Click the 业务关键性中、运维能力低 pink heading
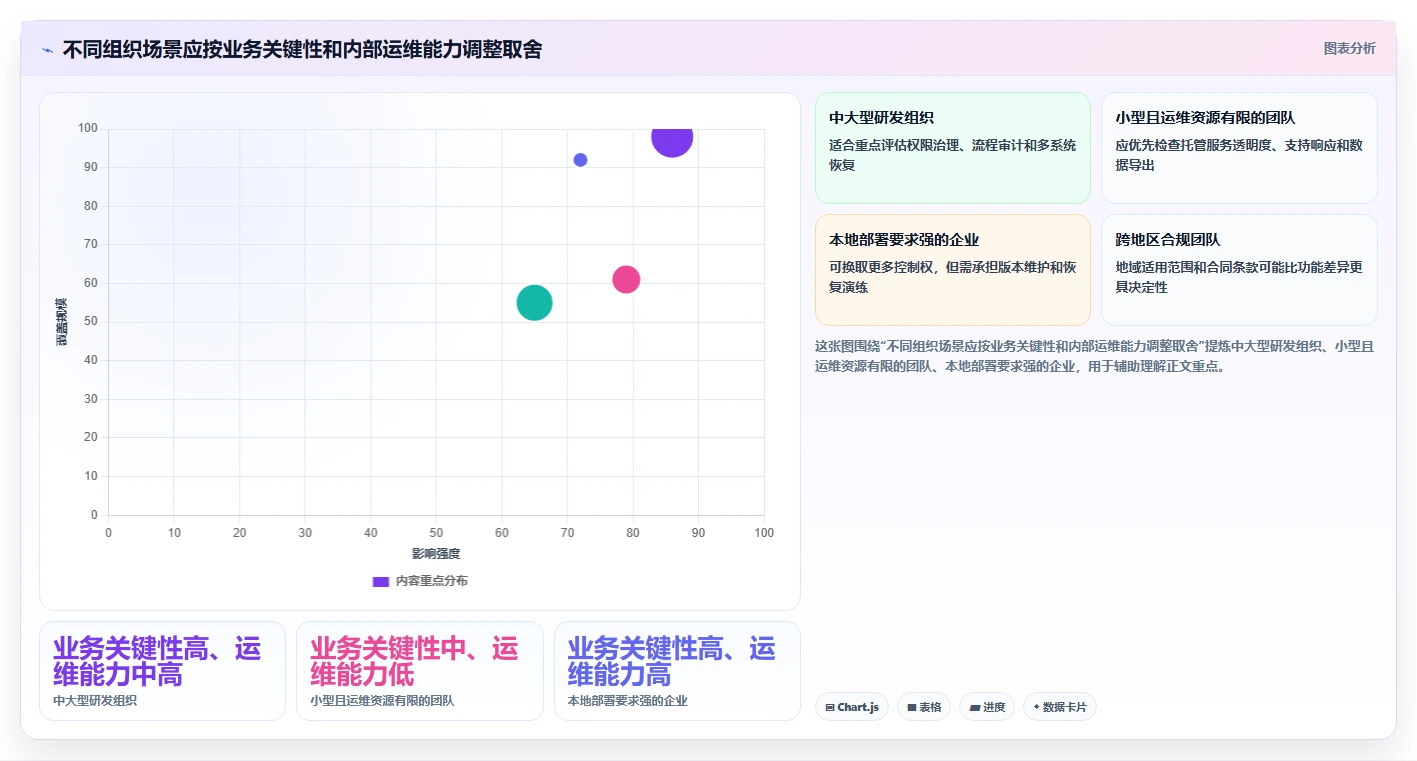The width and height of the screenshot is (1417, 761). [x=414, y=661]
